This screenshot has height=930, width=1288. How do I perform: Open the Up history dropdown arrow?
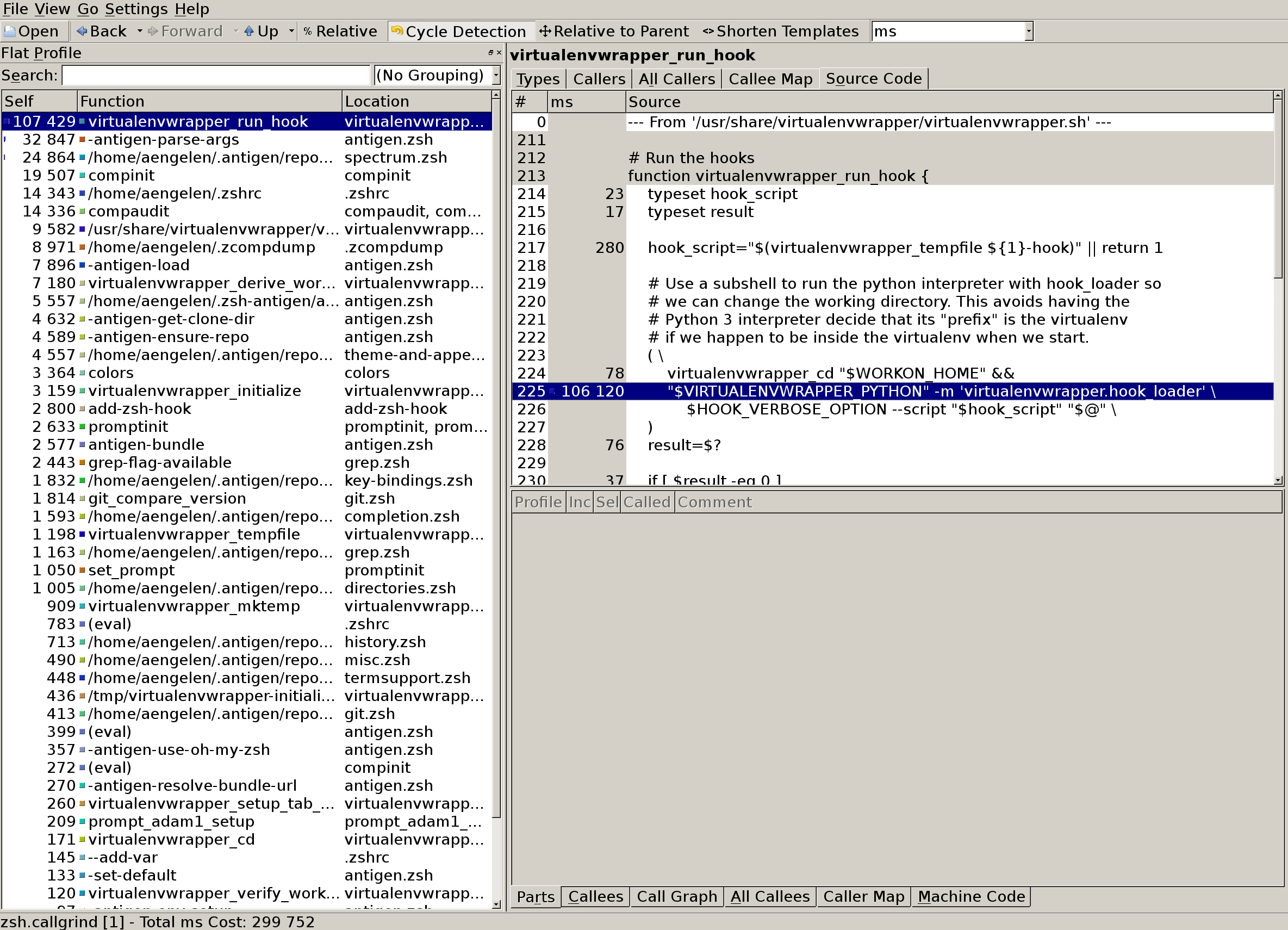(x=291, y=31)
